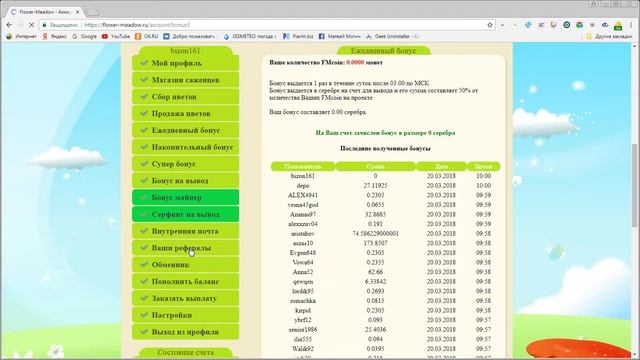Open Бонус на вывод menu item
Screen dimensions: 640x360
pyautogui.click(x=185, y=180)
